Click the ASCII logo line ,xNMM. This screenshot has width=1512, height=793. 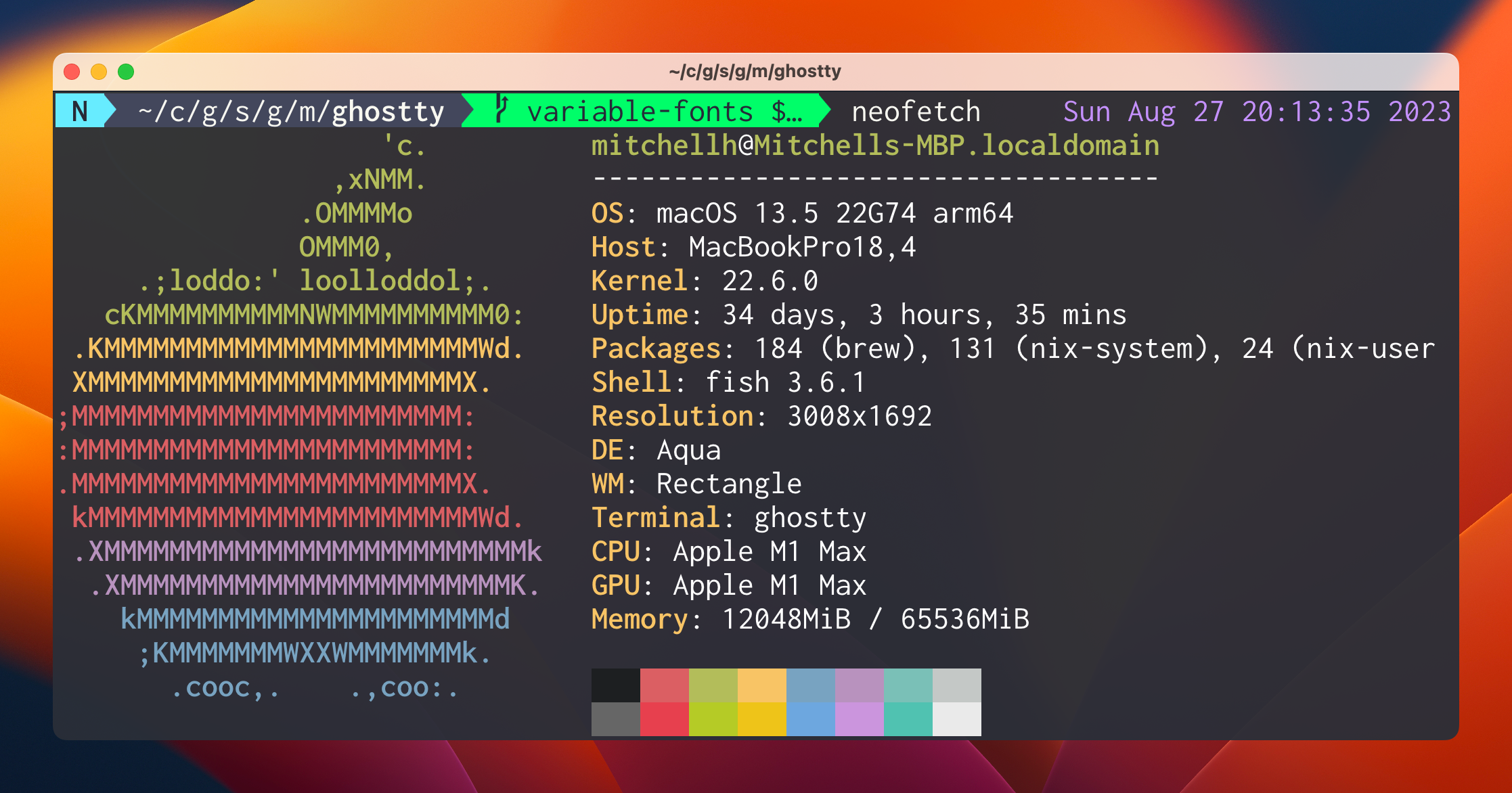point(380,179)
